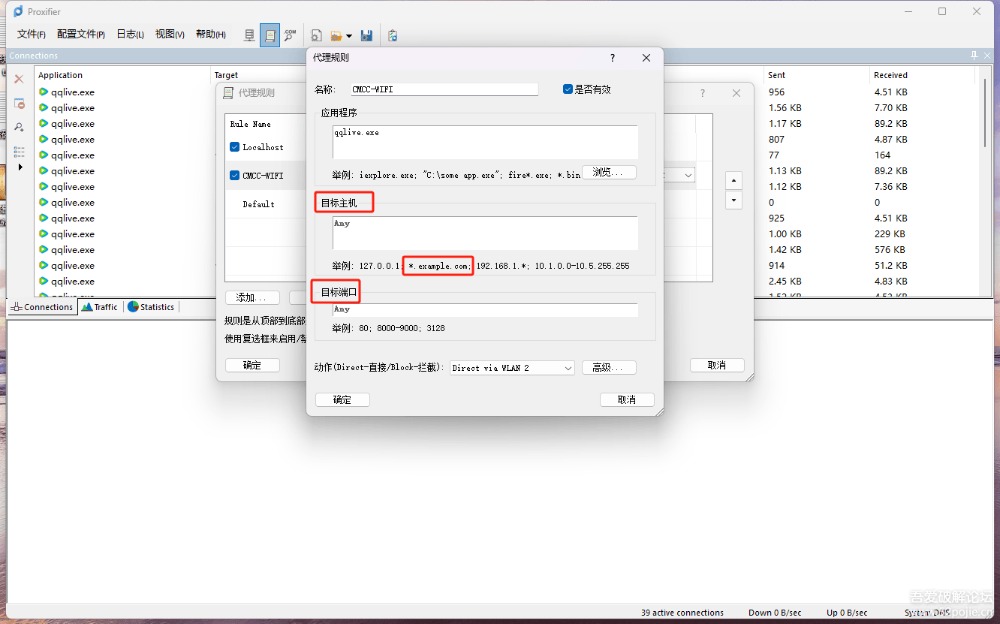Click the 576 KB Received cell
This screenshot has width=1000, height=624.
890,249
